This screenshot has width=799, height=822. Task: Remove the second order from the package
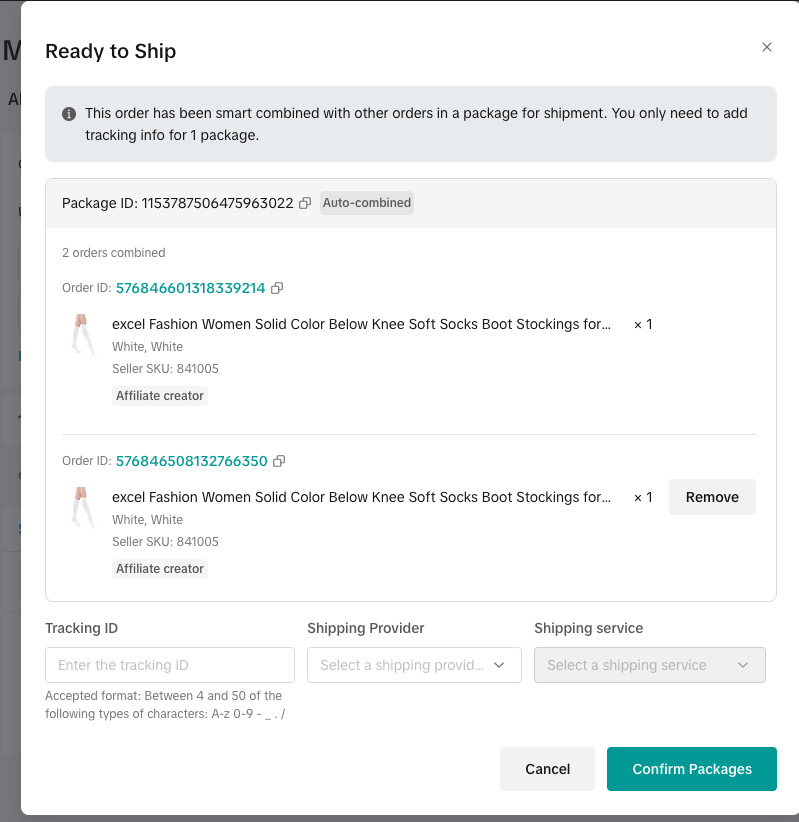point(712,497)
